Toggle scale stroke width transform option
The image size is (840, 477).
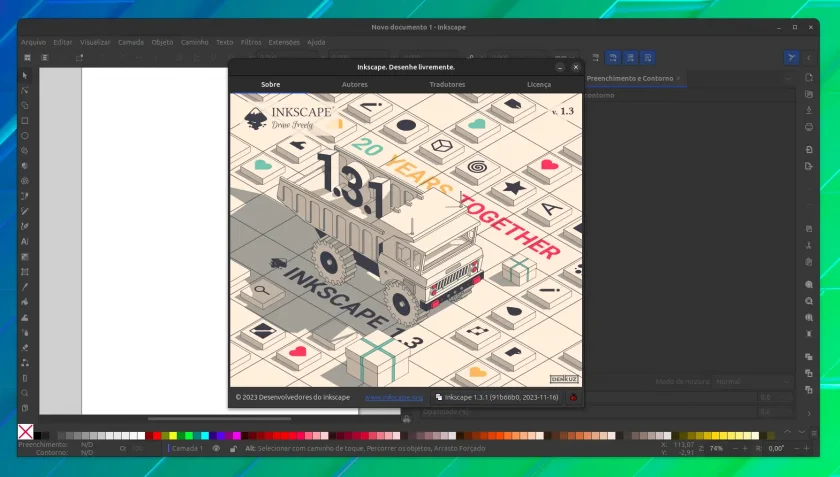tap(596, 57)
